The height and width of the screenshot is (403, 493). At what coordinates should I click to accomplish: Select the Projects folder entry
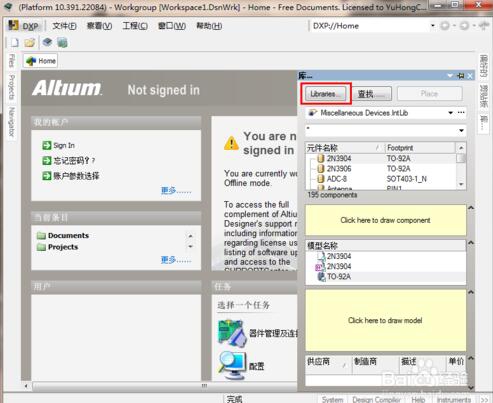(x=57, y=247)
